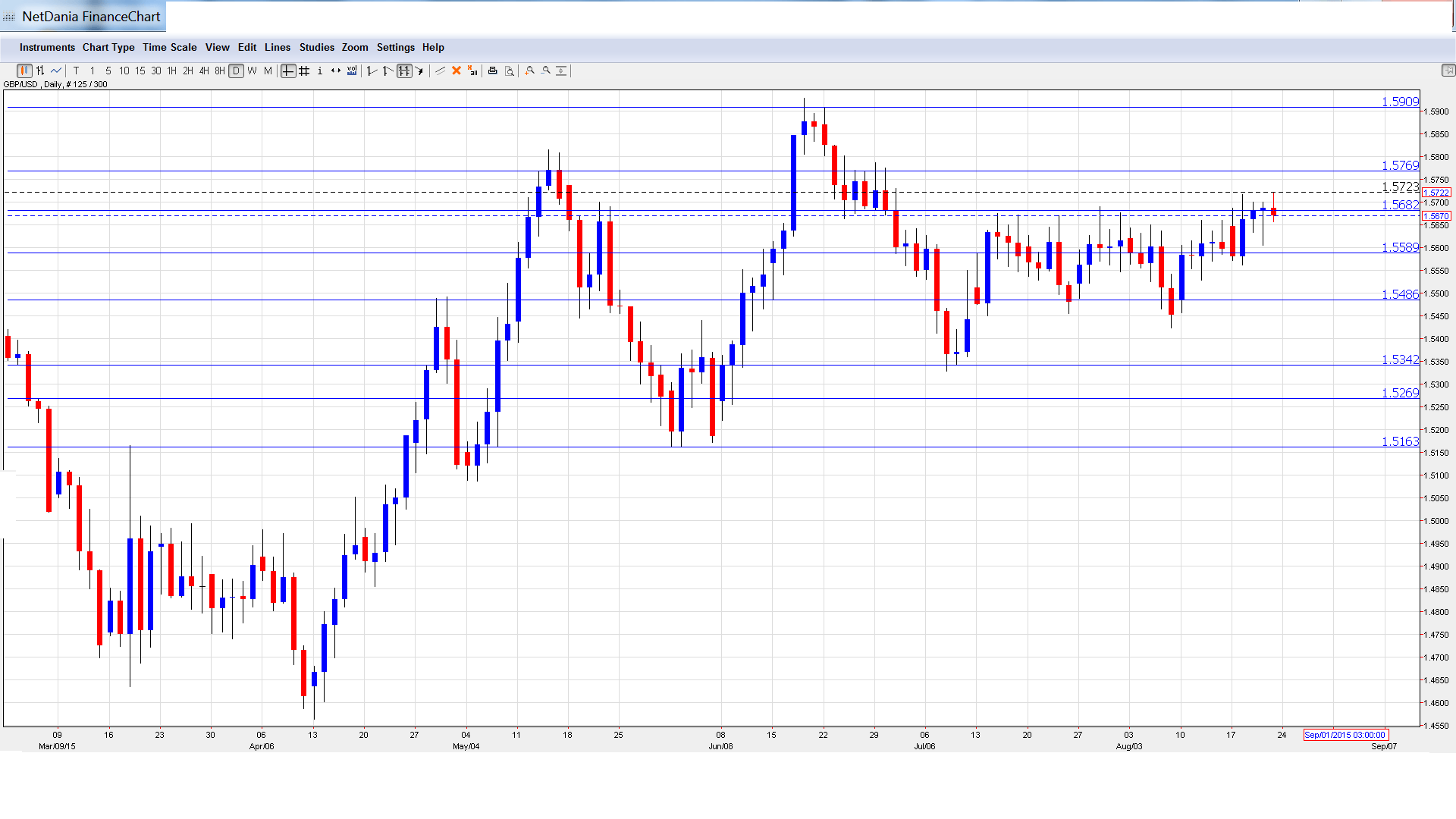
Task: Click the print chart icon
Action: [492, 71]
